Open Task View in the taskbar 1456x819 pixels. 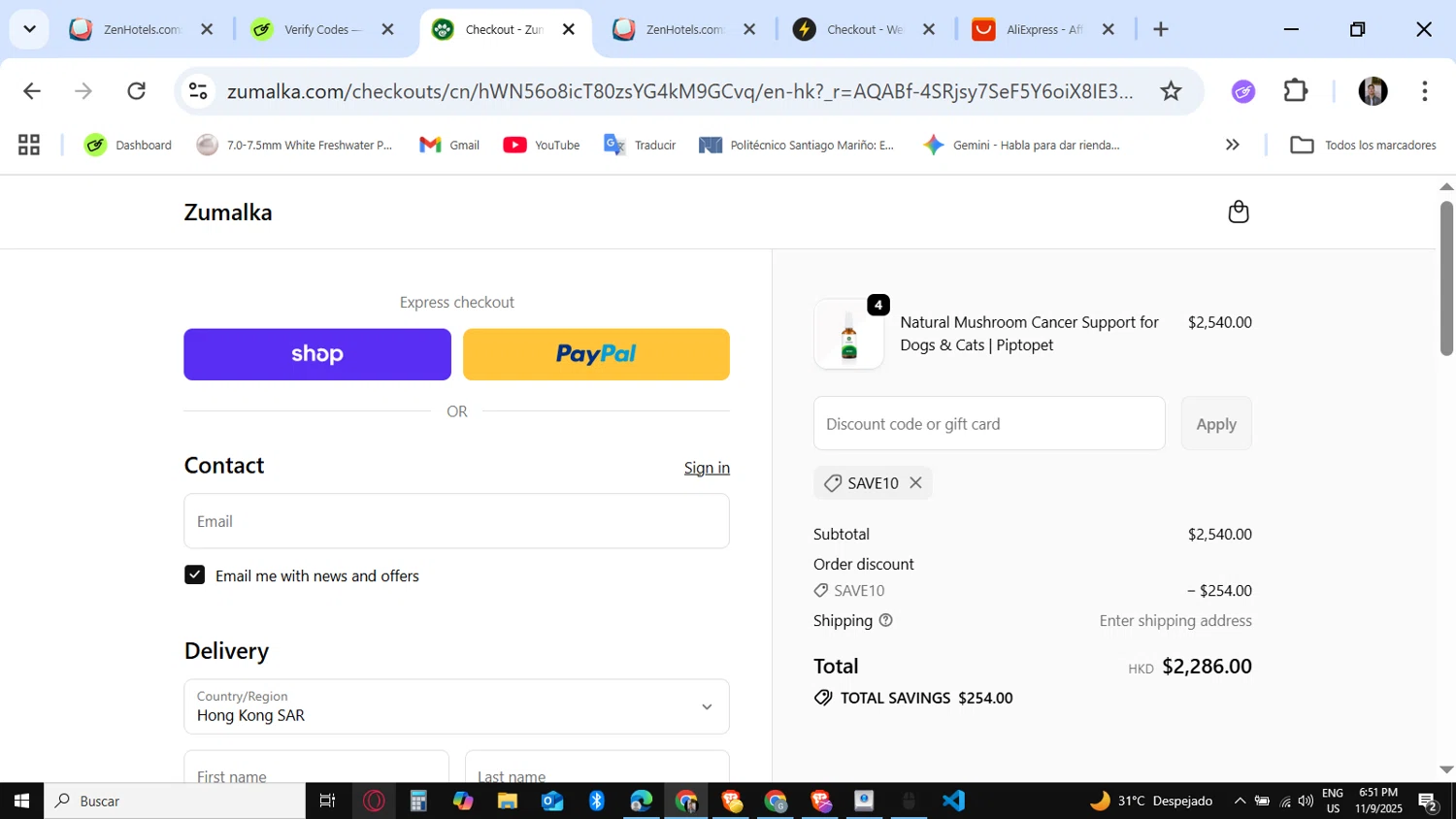(327, 801)
